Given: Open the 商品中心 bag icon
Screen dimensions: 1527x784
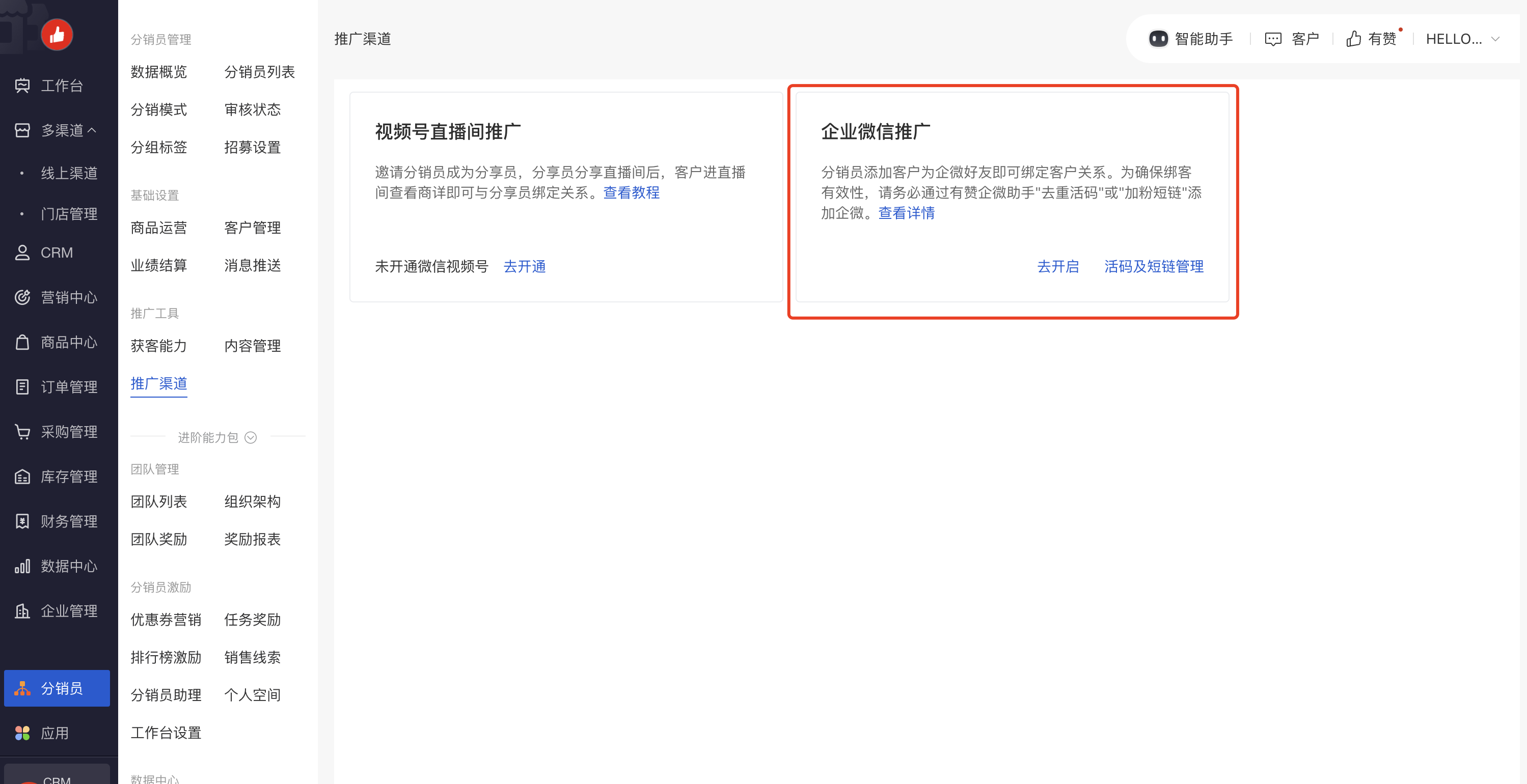Looking at the screenshot, I should tap(22, 342).
